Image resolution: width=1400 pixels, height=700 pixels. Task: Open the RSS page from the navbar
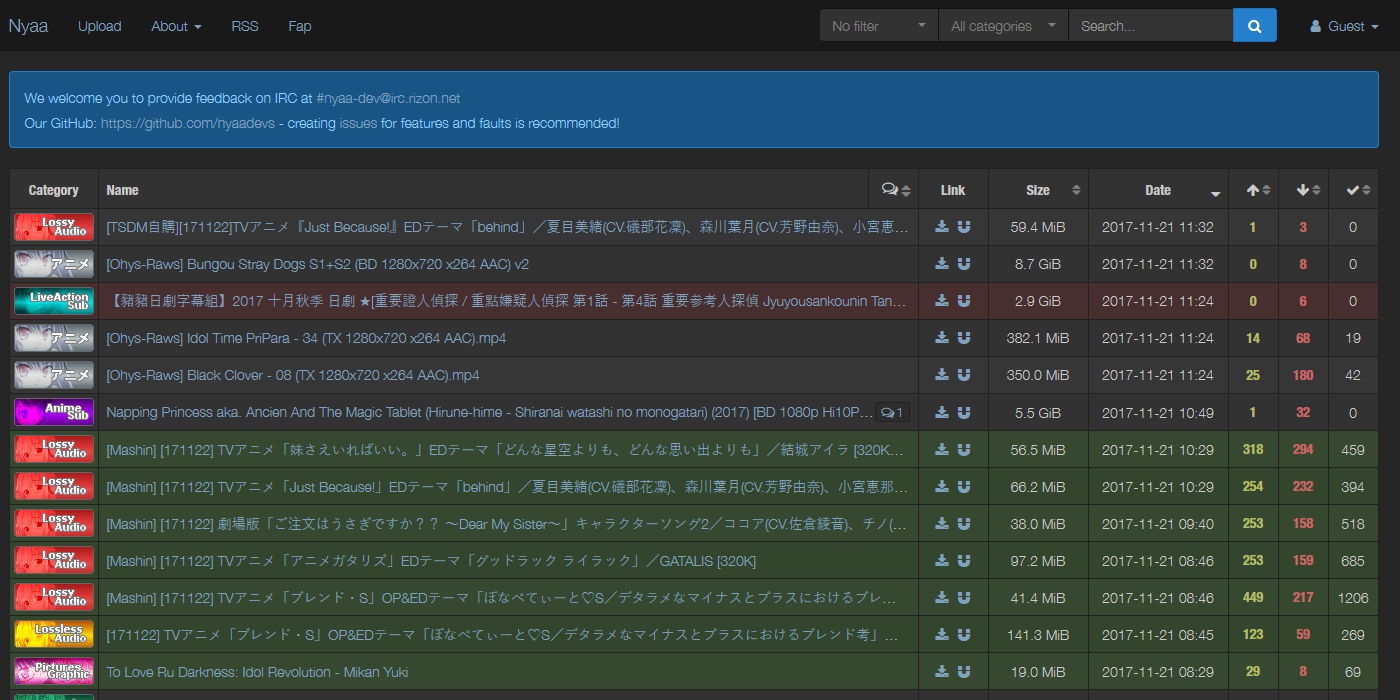[x=244, y=26]
